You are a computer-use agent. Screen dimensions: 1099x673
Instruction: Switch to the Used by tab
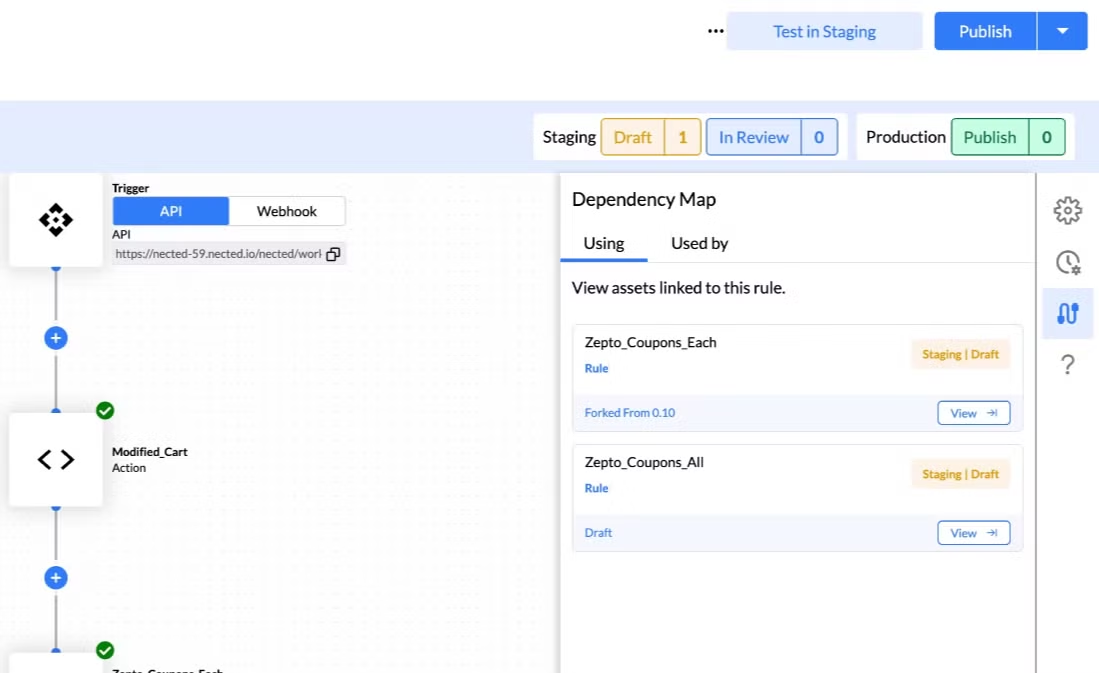(x=699, y=243)
